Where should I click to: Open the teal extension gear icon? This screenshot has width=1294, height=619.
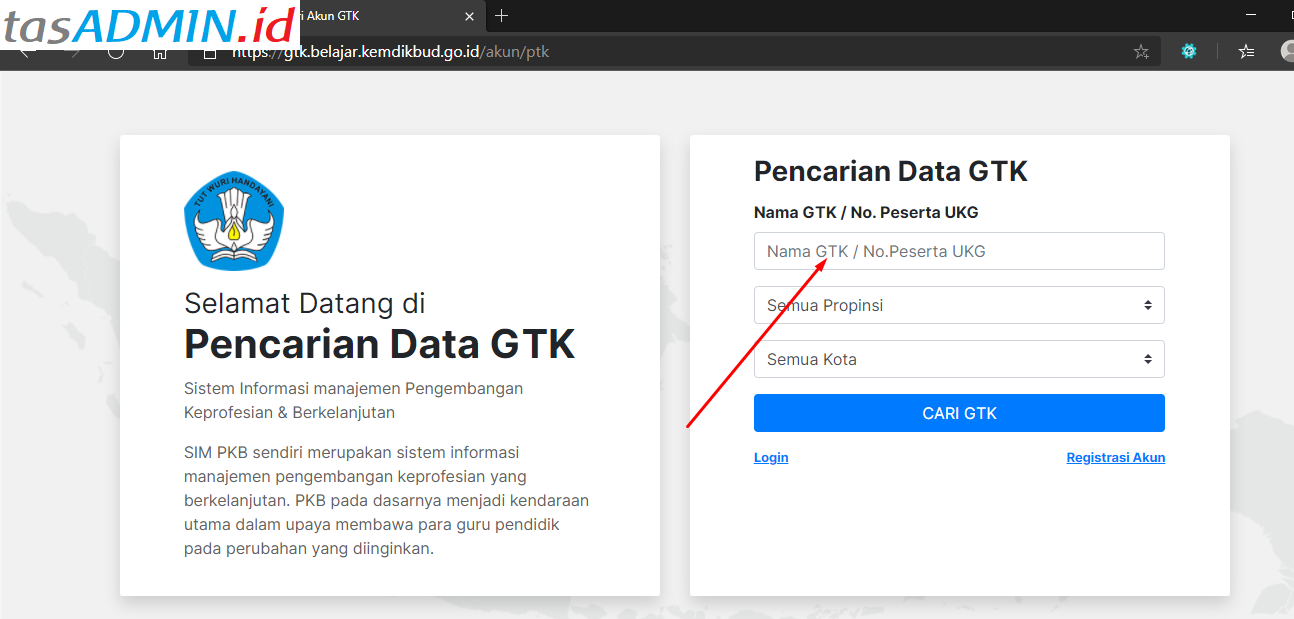click(1189, 51)
